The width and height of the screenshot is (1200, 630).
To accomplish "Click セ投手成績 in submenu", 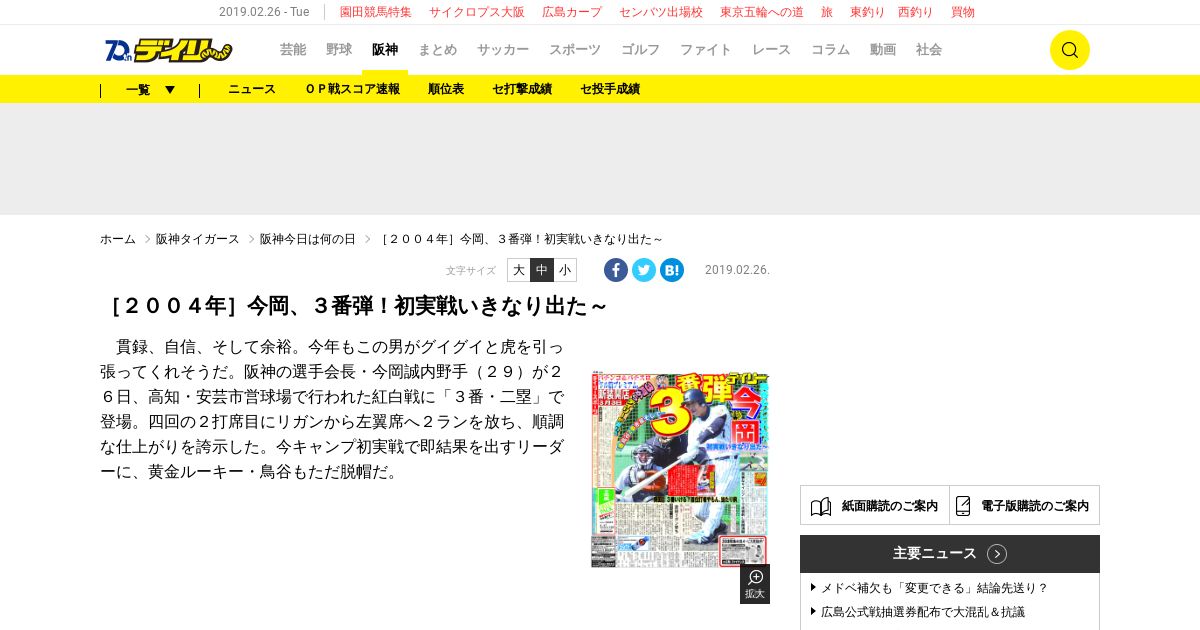I will click(610, 89).
